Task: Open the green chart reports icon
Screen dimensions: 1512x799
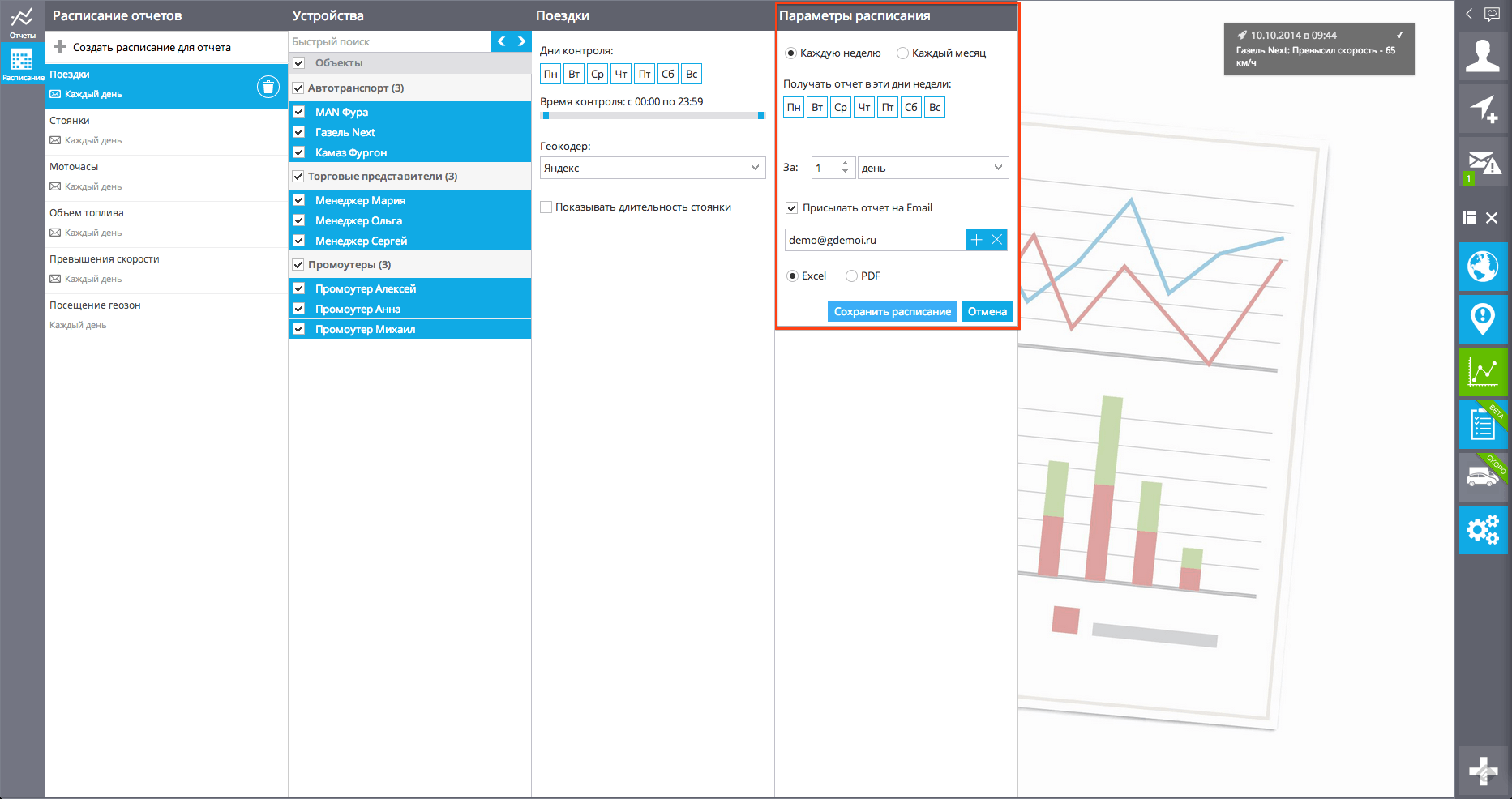Action: (x=1483, y=372)
